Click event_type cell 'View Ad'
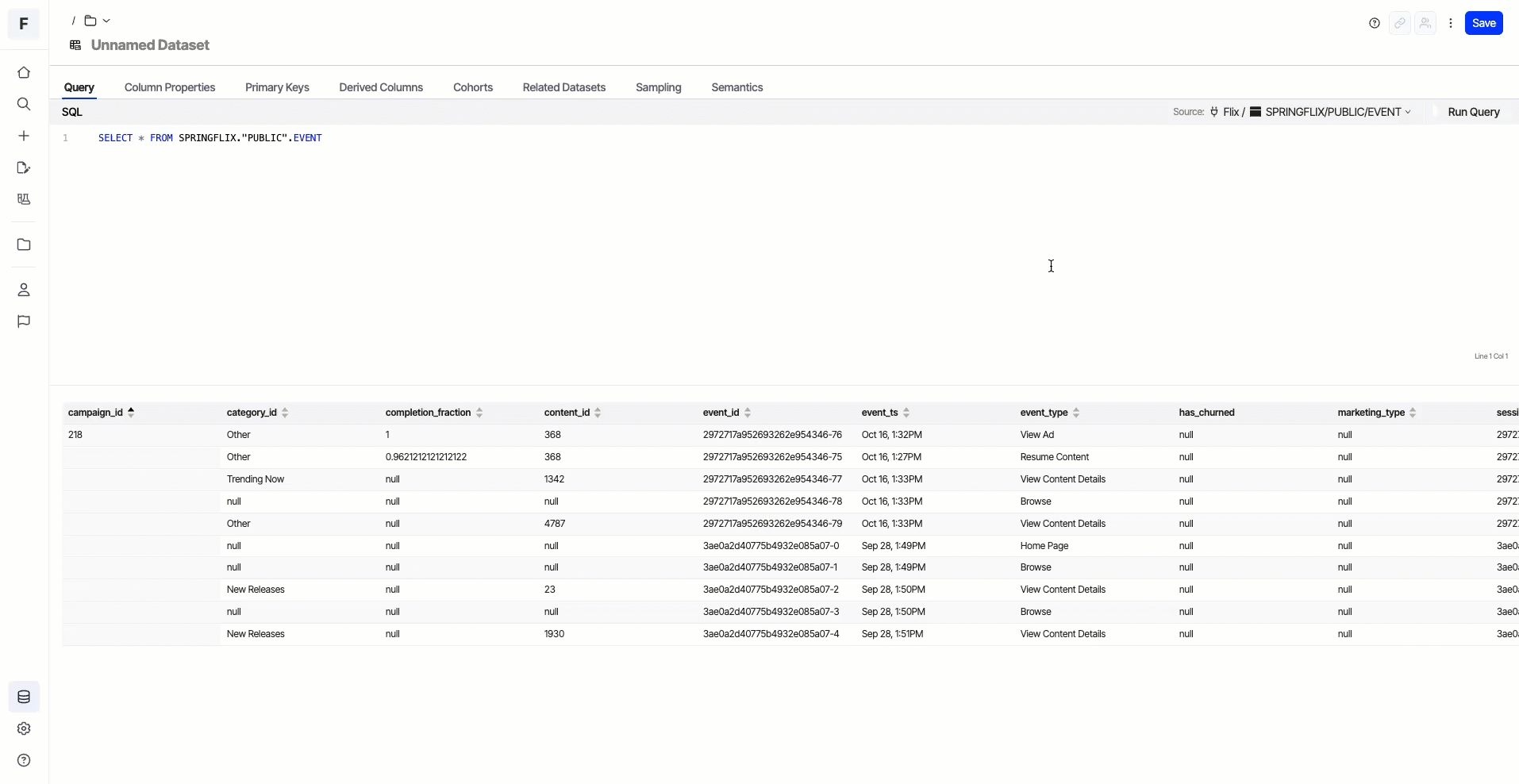This screenshot has height=784, width=1519. tap(1037, 435)
